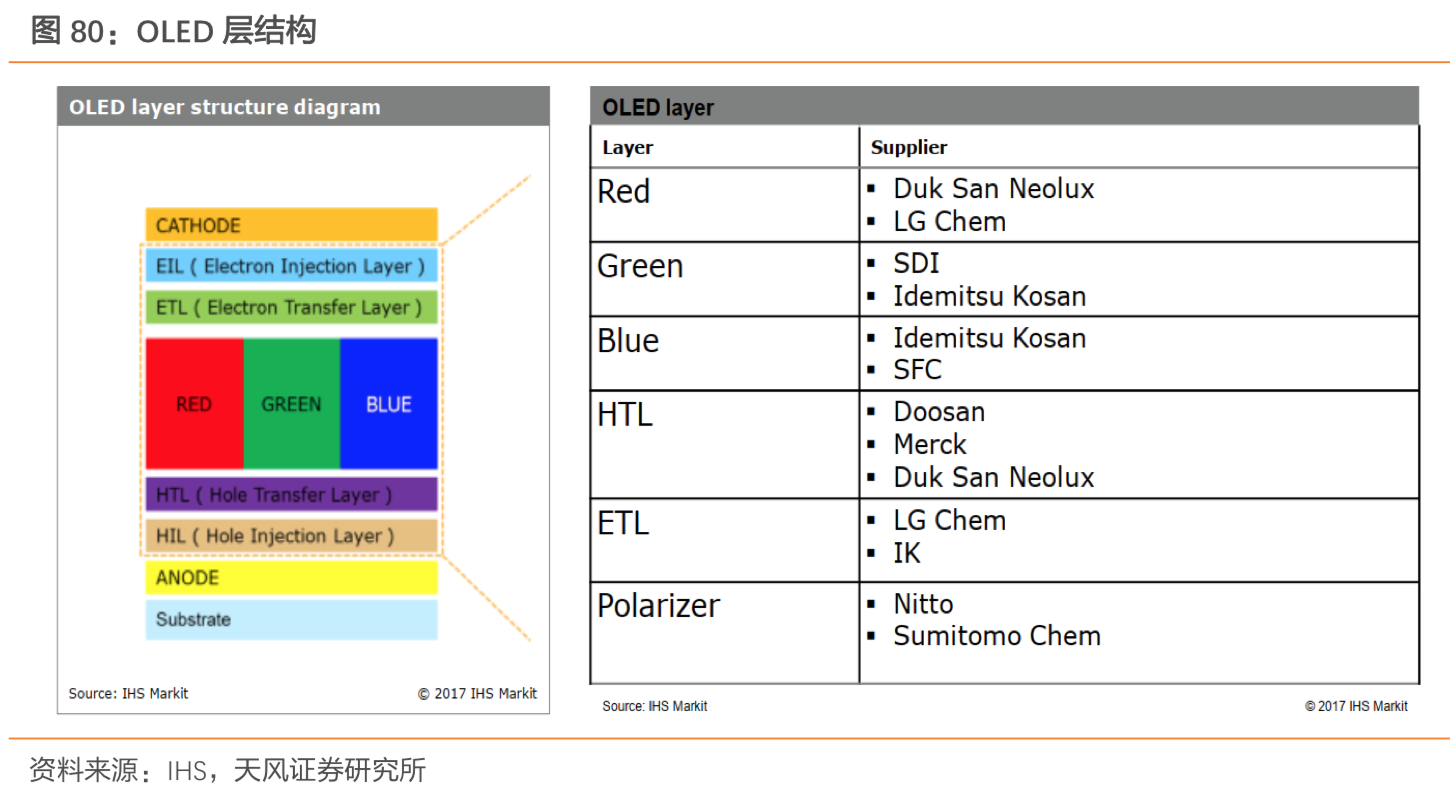
Task: Select supplier "SFC" in the Blue row
Action: click(918, 370)
